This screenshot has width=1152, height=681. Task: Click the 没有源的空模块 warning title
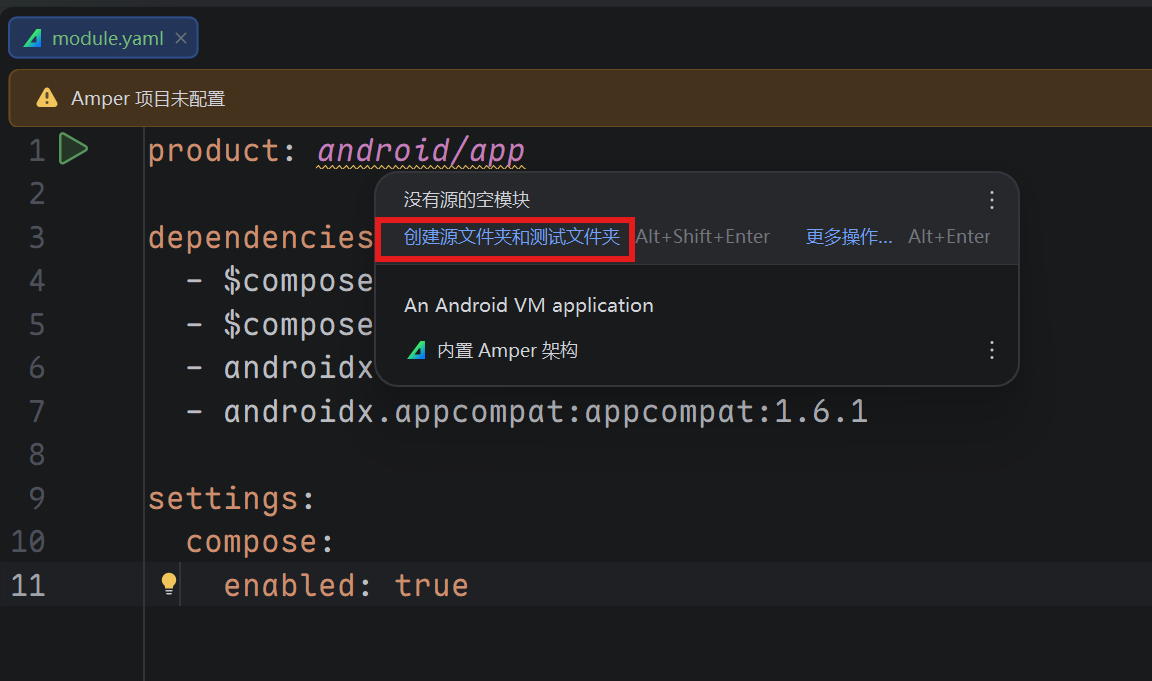[x=466, y=200]
